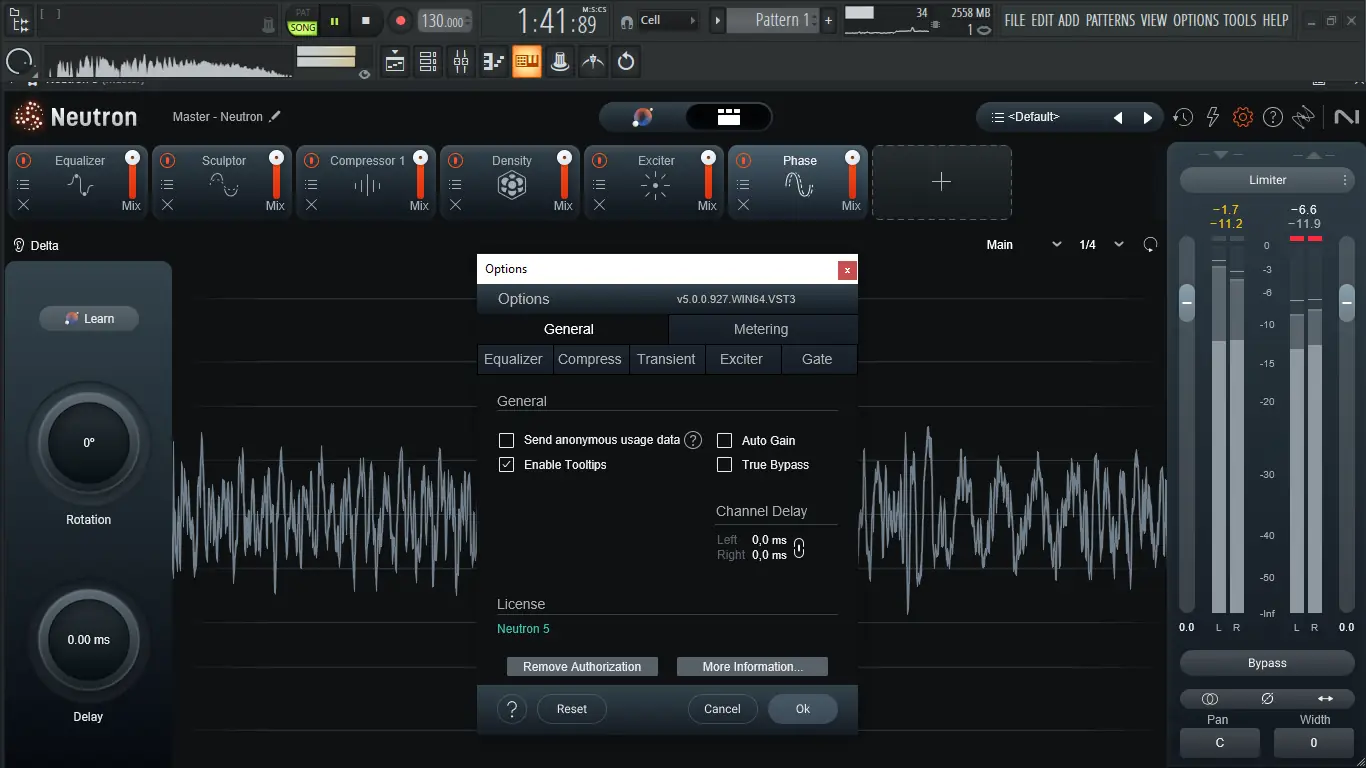Click the Remove Authorization button
The image size is (1366, 768).
tap(582, 667)
